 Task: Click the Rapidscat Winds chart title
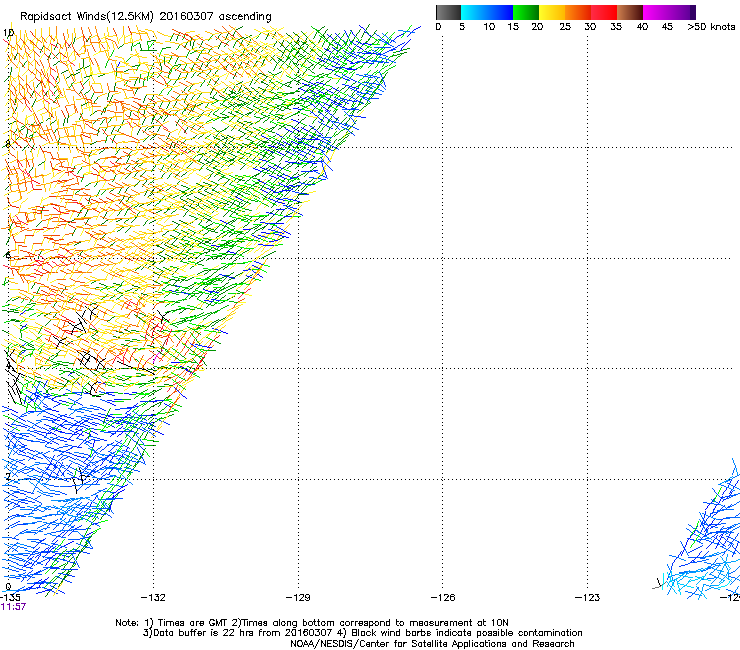[x=146, y=17]
